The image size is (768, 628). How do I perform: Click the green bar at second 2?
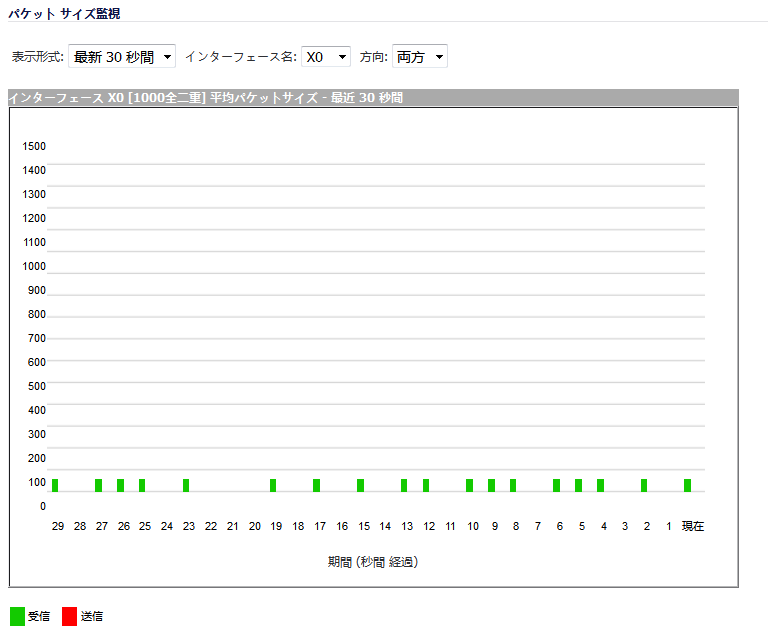coord(644,485)
